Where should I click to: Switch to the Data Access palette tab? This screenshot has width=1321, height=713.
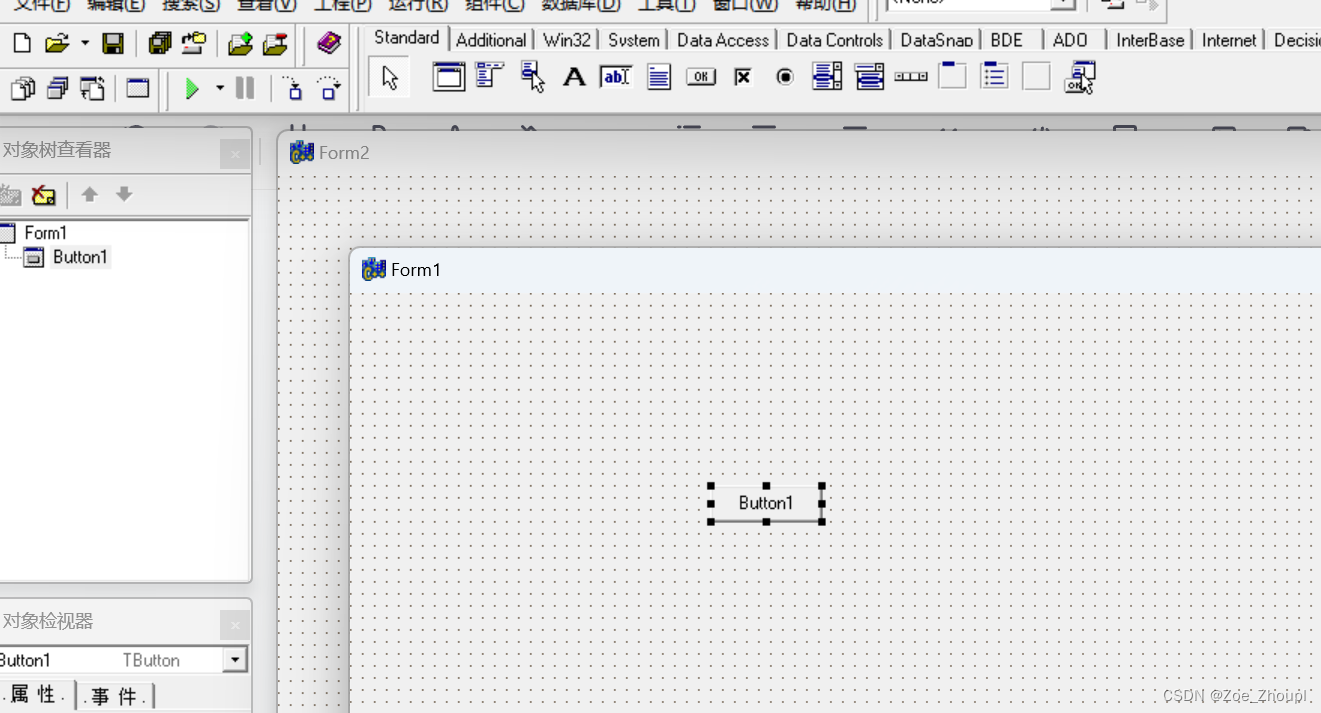(722, 40)
